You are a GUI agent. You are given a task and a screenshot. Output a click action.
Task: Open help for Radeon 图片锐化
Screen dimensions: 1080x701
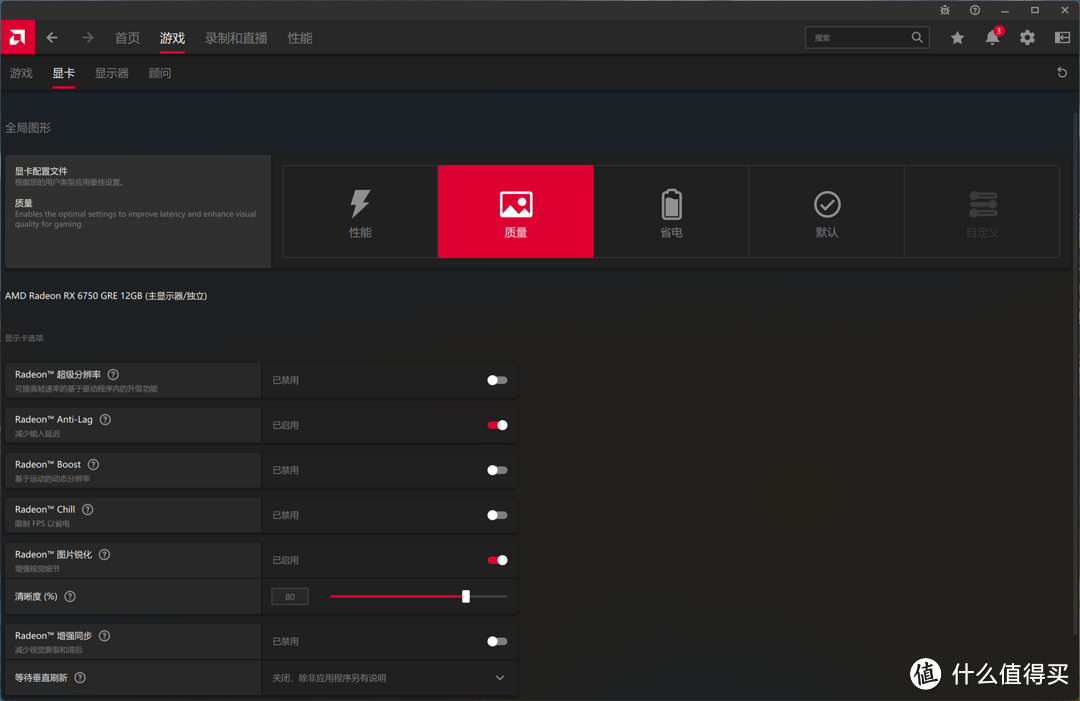(105, 554)
